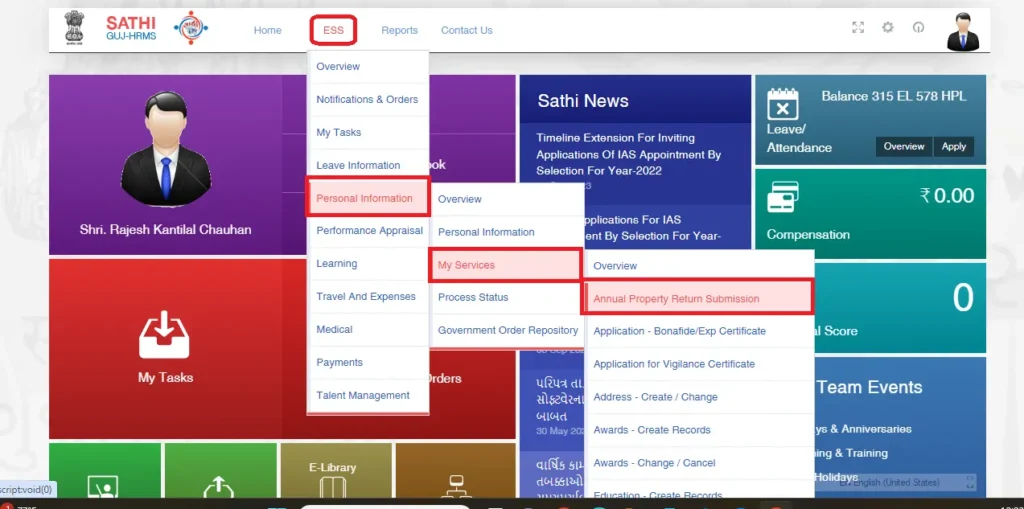Click the SATHI GUJ-HRMS logo
The width and height of the screenshot is (1024, 509).
(x=131, y=28)
